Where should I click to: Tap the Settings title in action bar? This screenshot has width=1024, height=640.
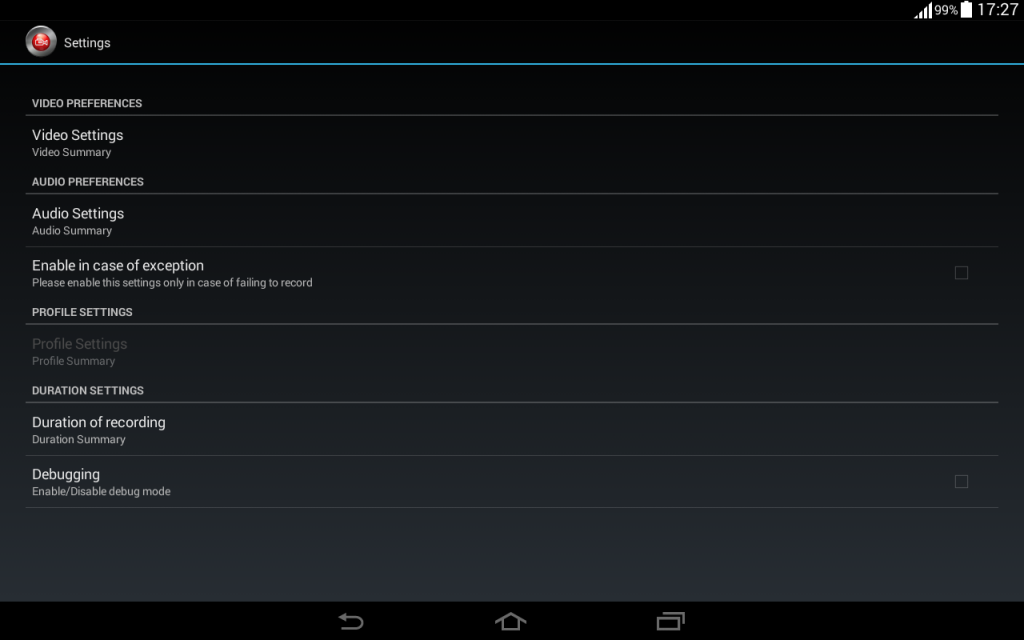point(87,42)
